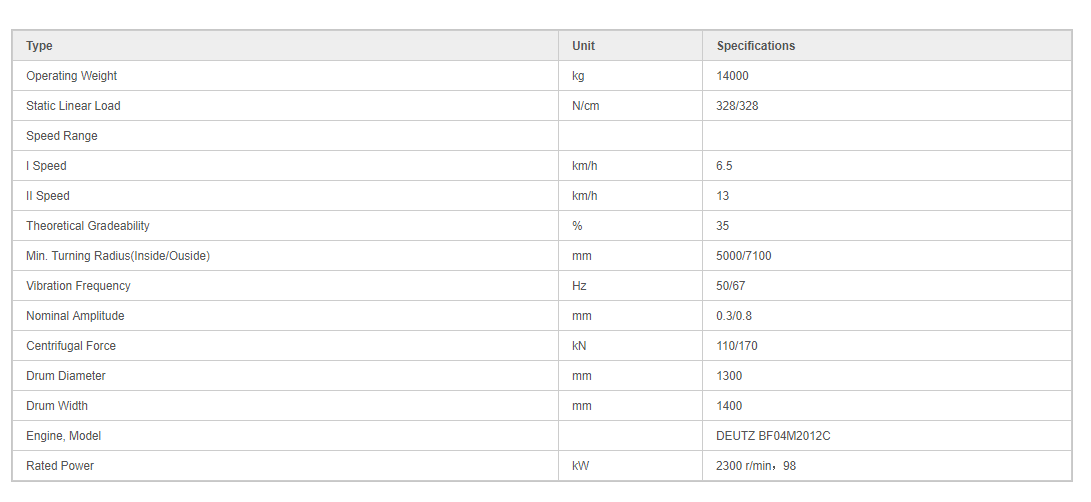
Task: Click the 5000/7100 turning radius value
Action: tap(743, 256)
